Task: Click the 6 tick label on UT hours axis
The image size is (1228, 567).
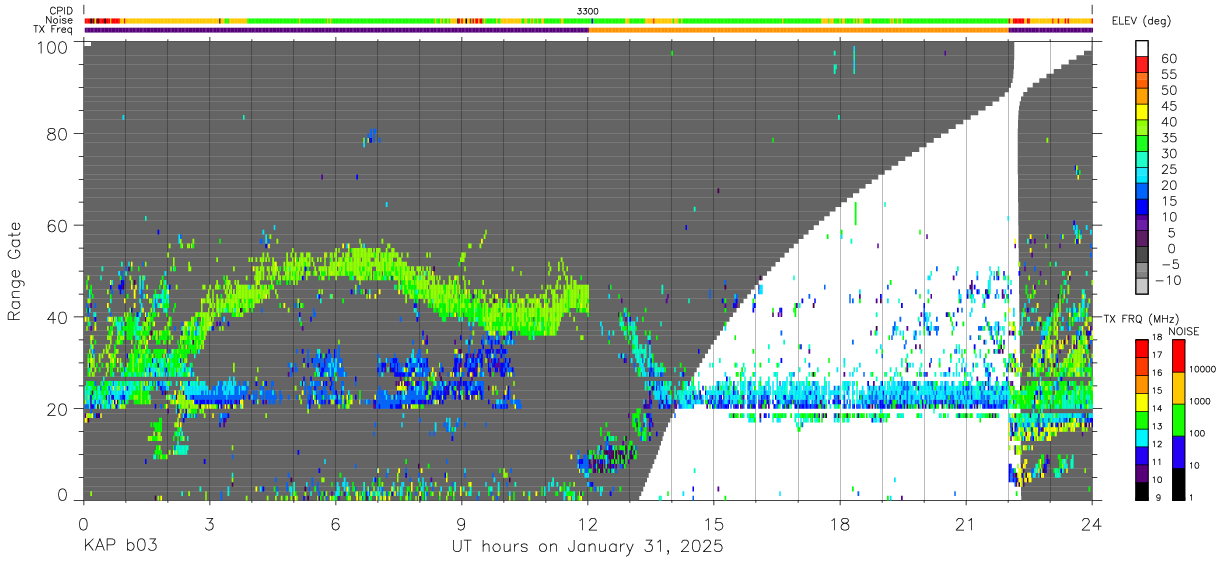Action: [x=335, y=523]
